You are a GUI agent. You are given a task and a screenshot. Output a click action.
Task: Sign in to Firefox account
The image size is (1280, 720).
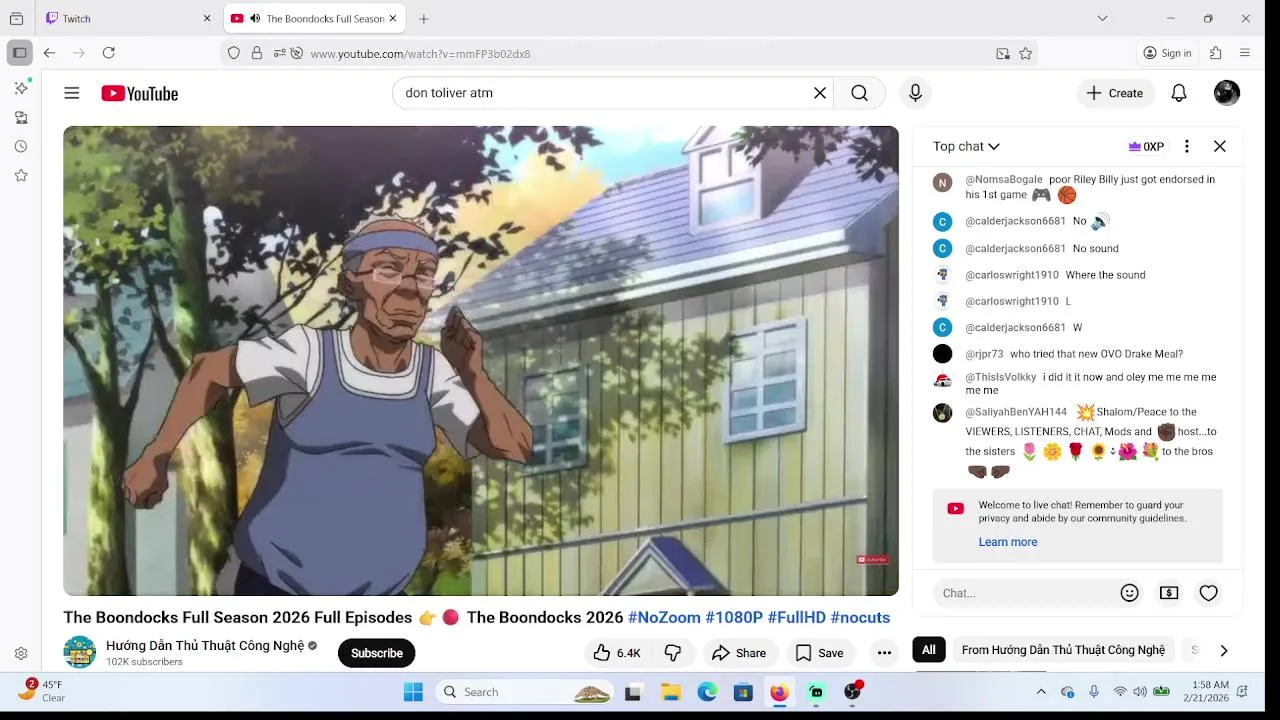(x=1167, y=53)
